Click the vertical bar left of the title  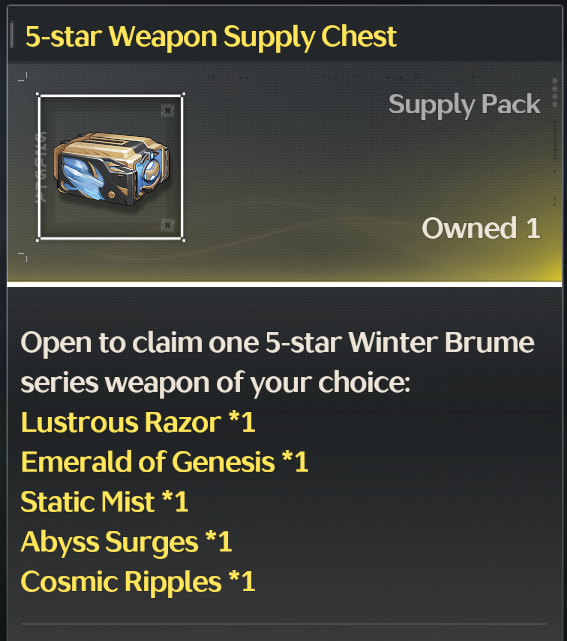click(12, 35)
